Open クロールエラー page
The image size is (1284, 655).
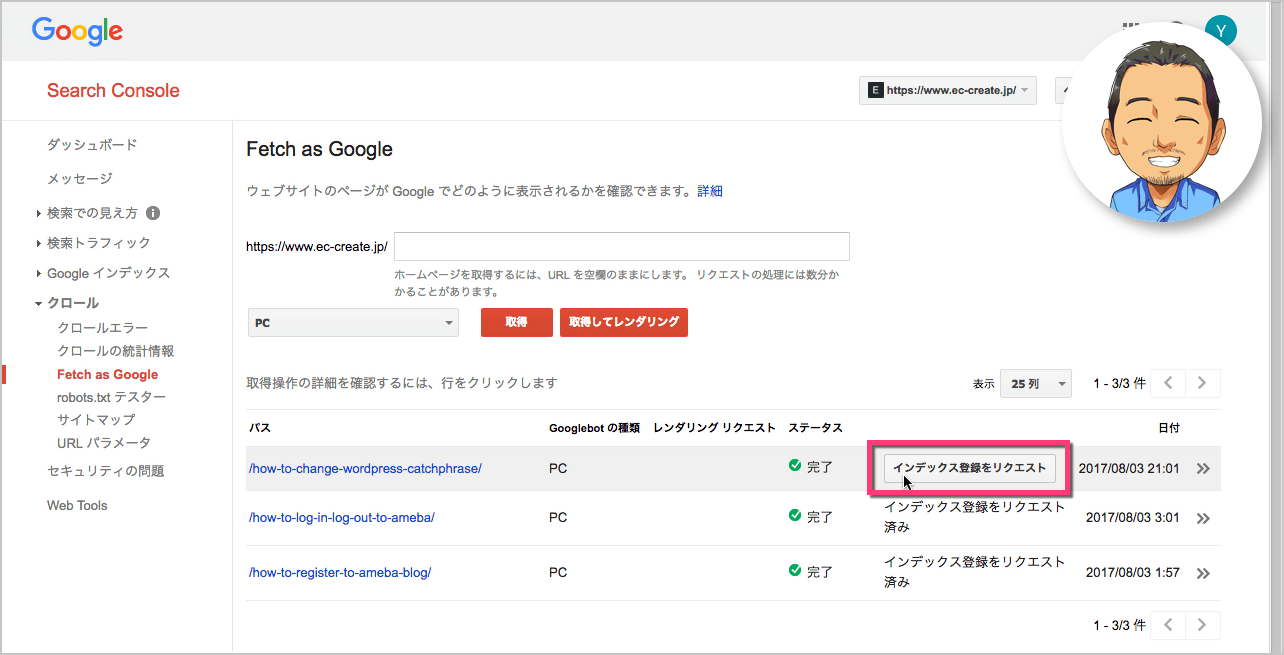point(102,328)
